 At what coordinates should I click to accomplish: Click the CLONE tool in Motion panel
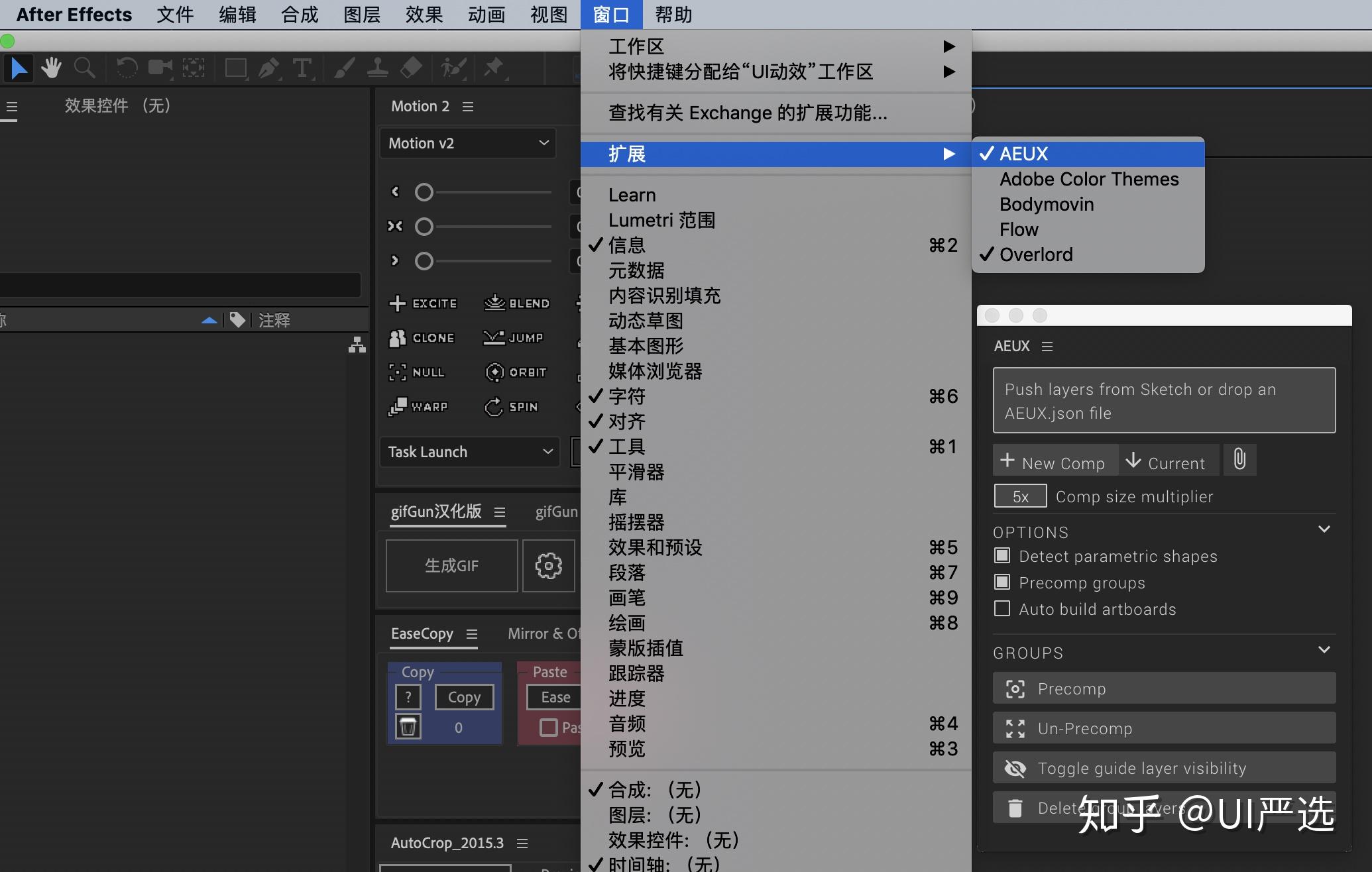pyautogui.click(x=423, y=337)
